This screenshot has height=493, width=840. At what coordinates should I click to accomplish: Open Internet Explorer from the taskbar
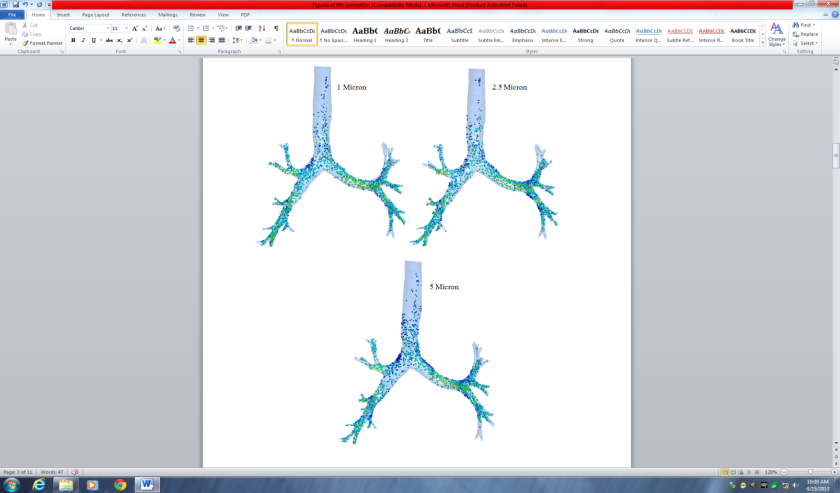point(39,484)
